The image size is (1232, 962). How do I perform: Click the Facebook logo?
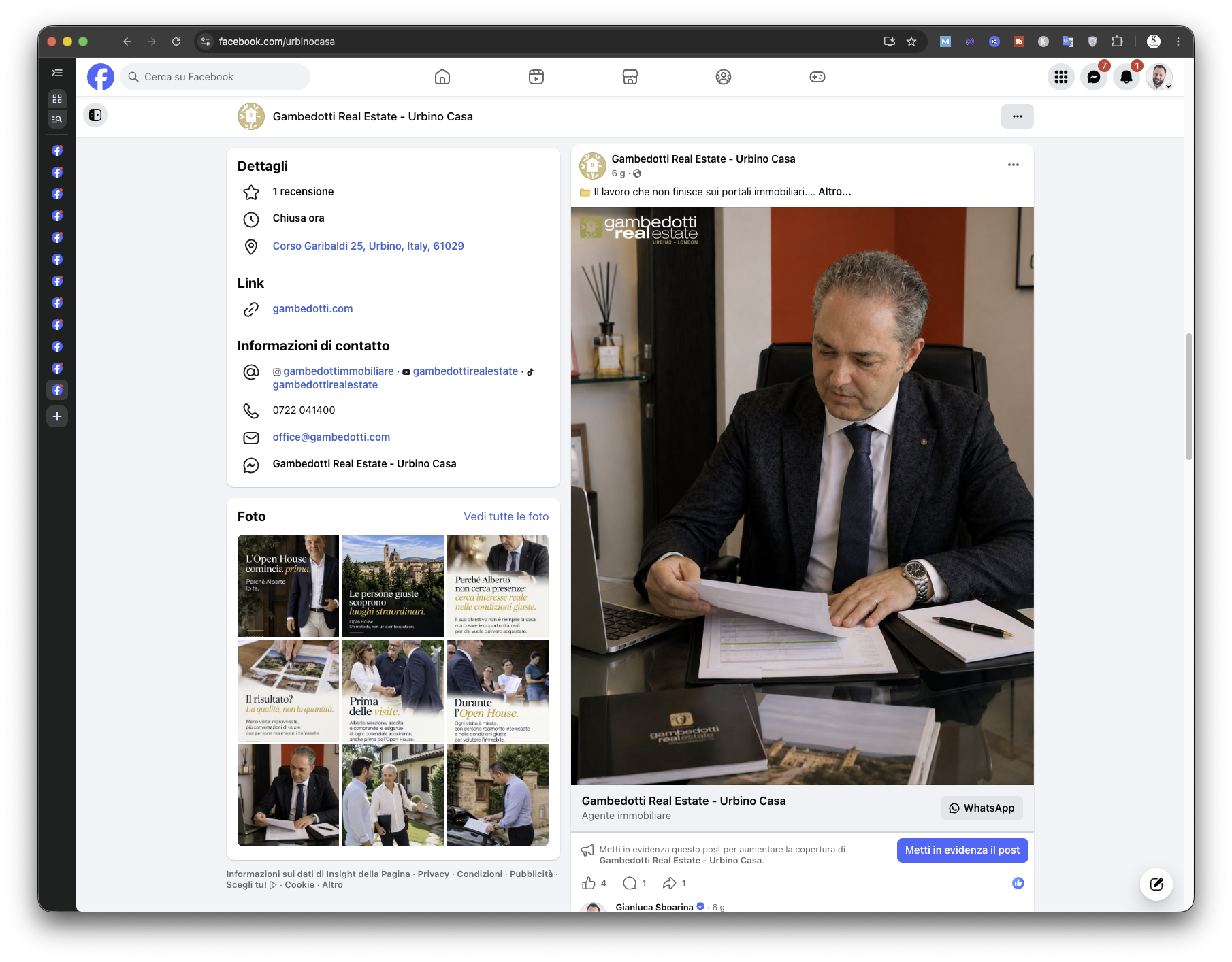click(101, 77)
